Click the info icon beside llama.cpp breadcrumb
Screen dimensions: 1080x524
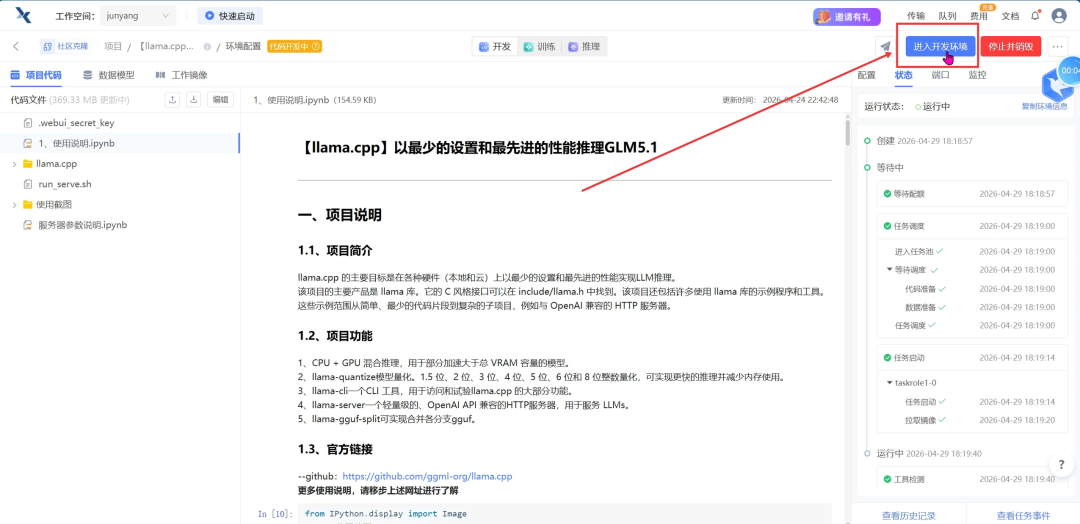click(207, 47)
